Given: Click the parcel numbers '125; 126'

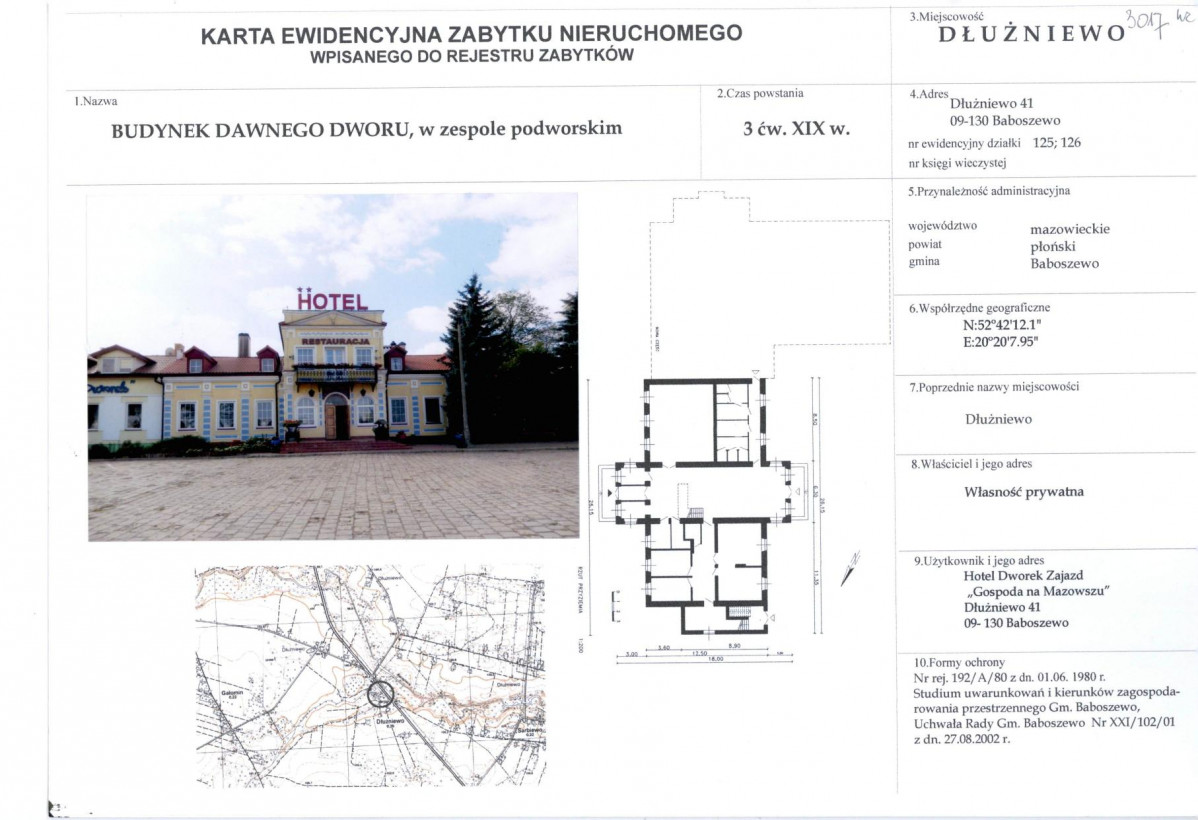Looking at the screenshot, I should point(1057,142).
